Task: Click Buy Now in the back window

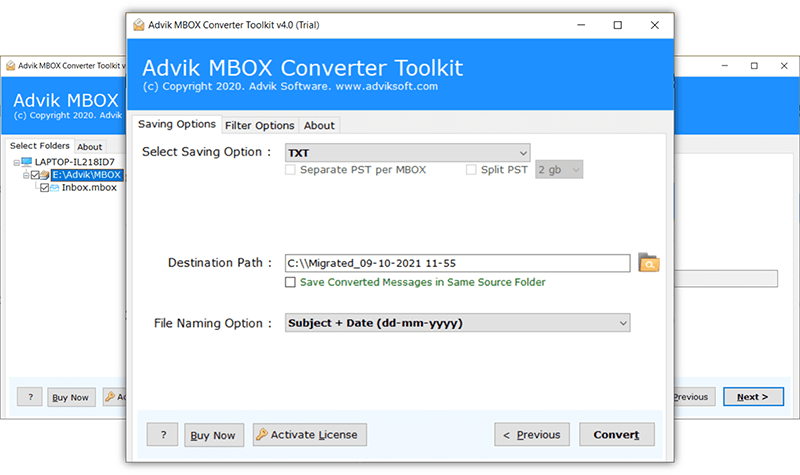Action: [x=71, y=397]
